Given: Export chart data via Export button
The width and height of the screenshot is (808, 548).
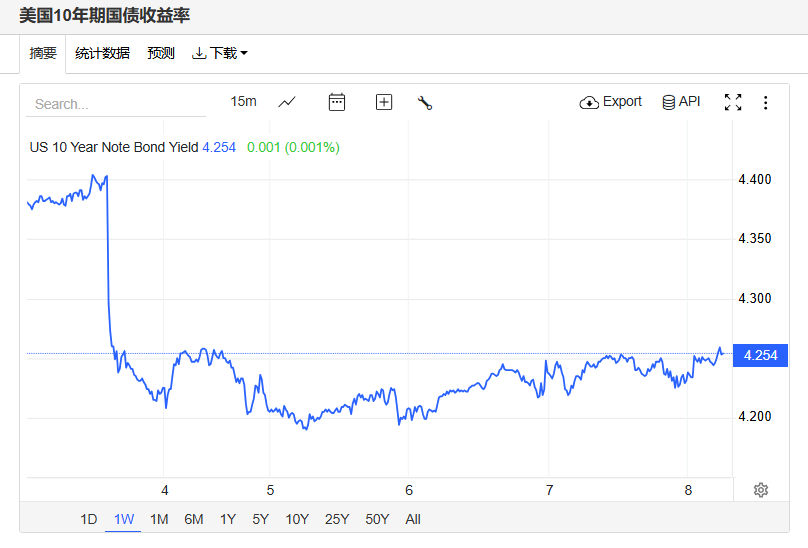Looking at the screenshot, I should pyautogui.click(x=611, y=102).
